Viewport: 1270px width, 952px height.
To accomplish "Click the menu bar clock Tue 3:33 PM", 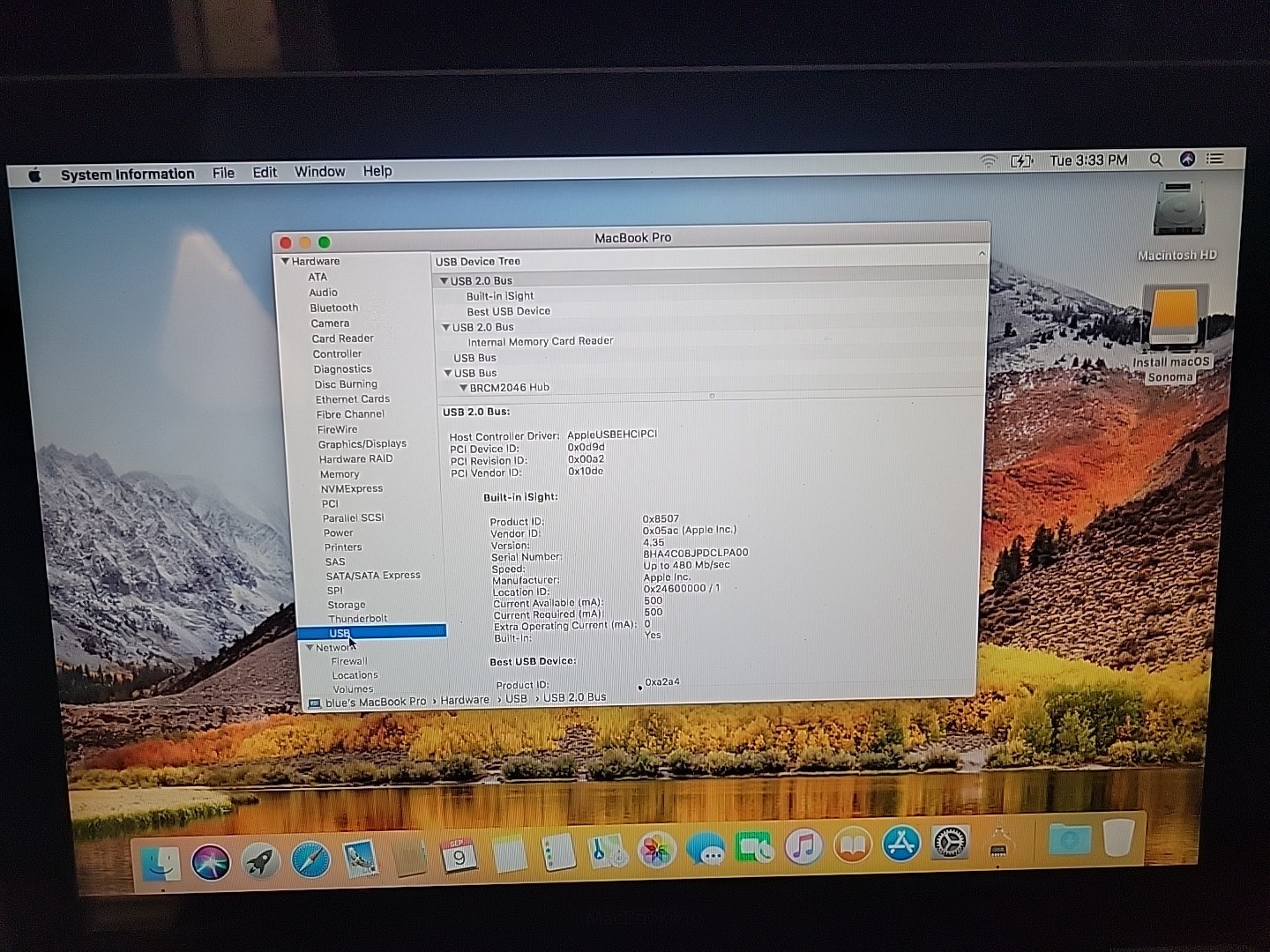I will tap(1089, 160).
